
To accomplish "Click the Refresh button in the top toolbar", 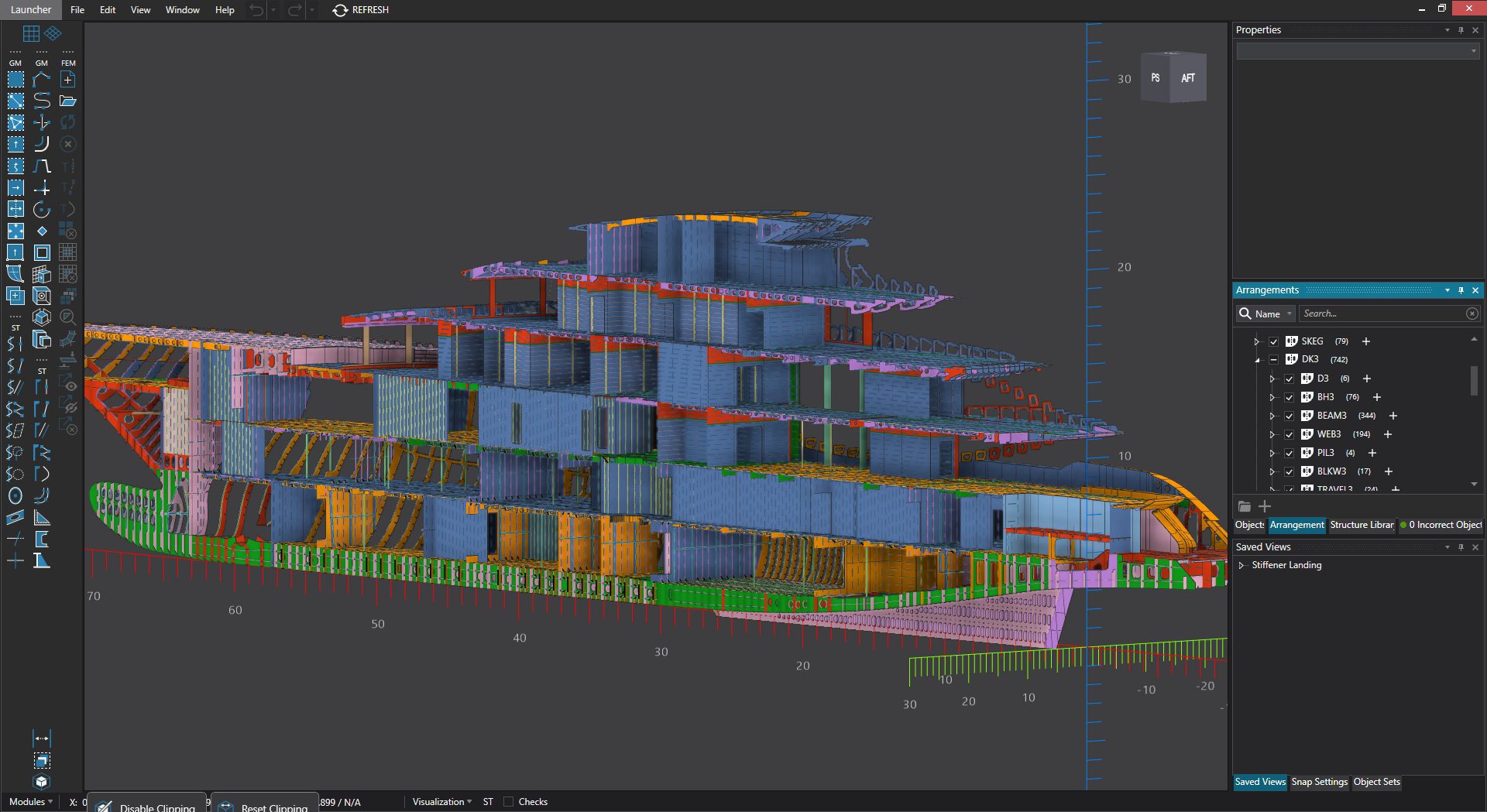I will (360, 10).
